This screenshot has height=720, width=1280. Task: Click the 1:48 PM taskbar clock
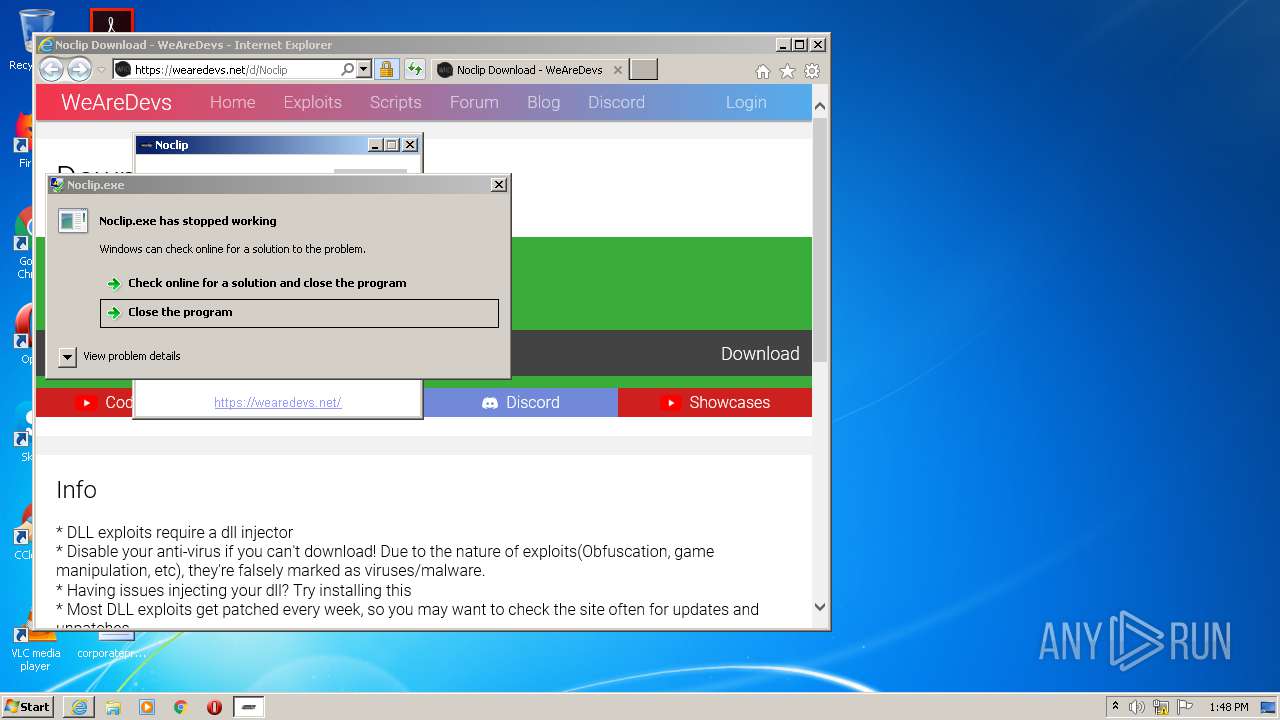click(1228, 707)
